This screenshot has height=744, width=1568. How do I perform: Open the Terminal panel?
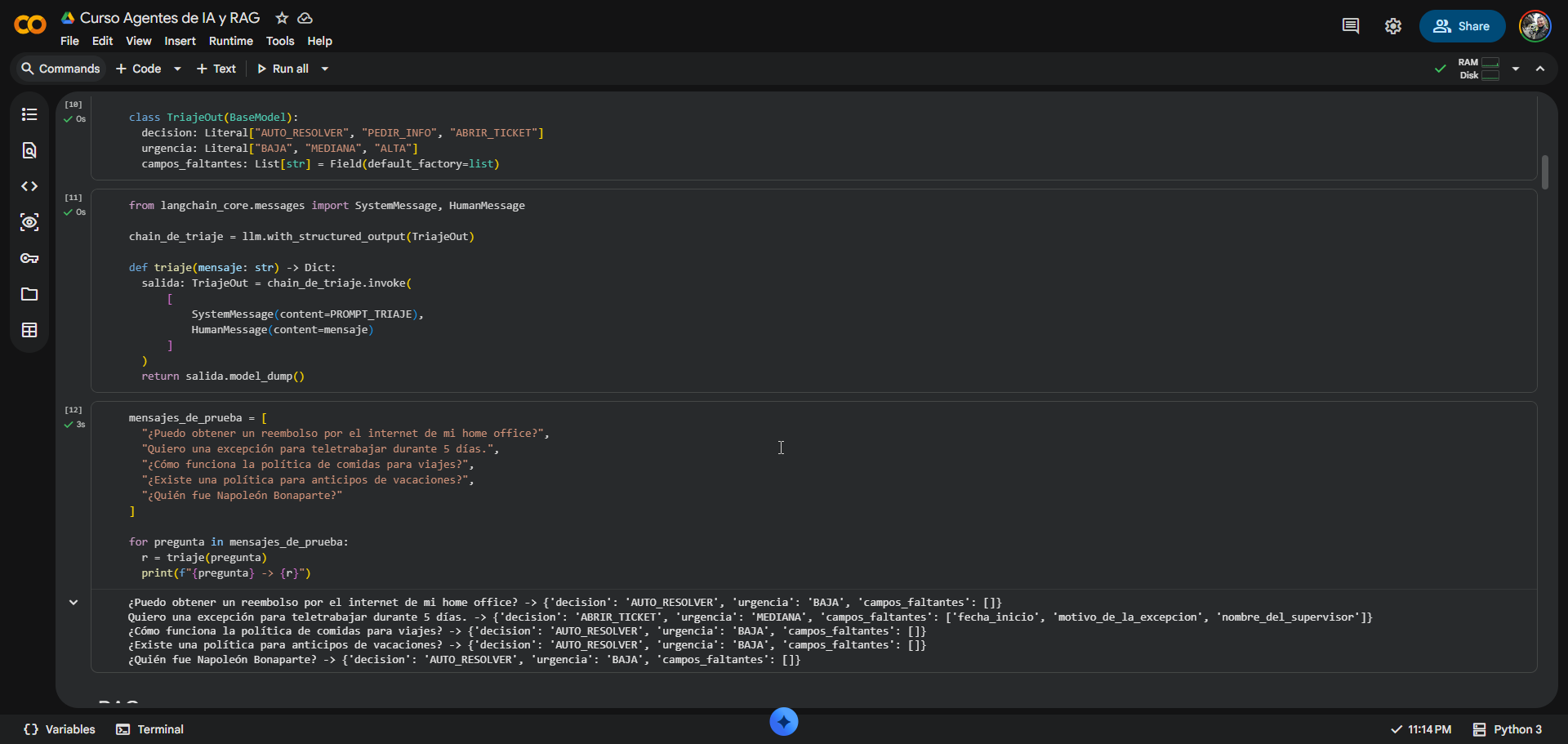150,729
